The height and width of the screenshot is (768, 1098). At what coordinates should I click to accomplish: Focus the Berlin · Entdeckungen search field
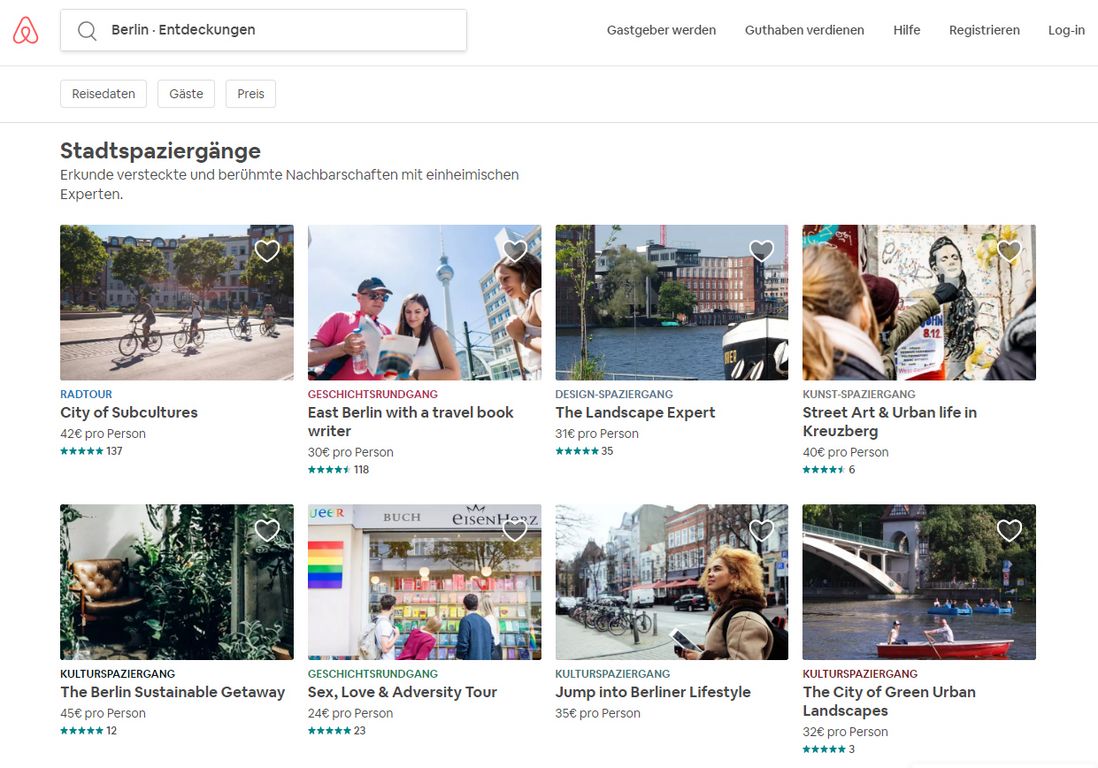(280, 30)
